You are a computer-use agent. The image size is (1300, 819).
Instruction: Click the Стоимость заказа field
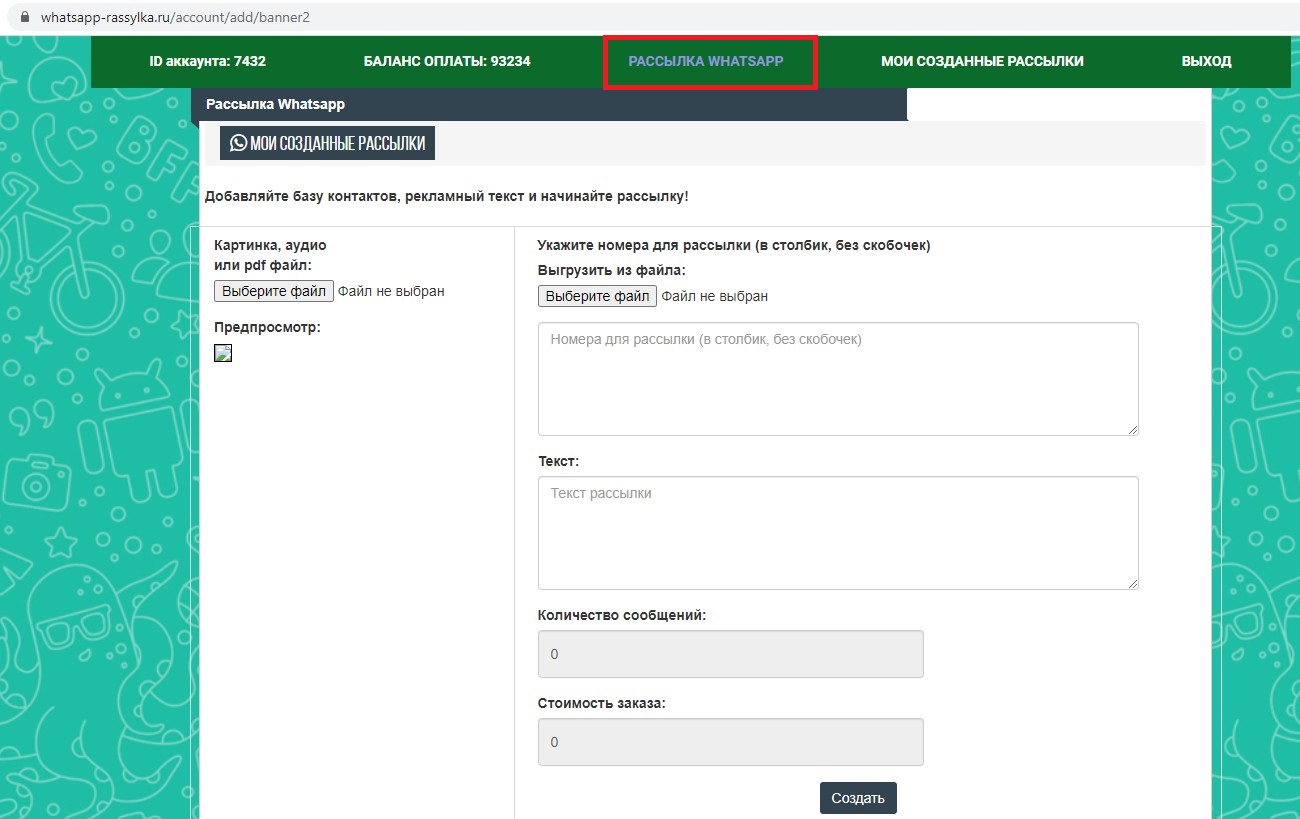pos(730,742)
